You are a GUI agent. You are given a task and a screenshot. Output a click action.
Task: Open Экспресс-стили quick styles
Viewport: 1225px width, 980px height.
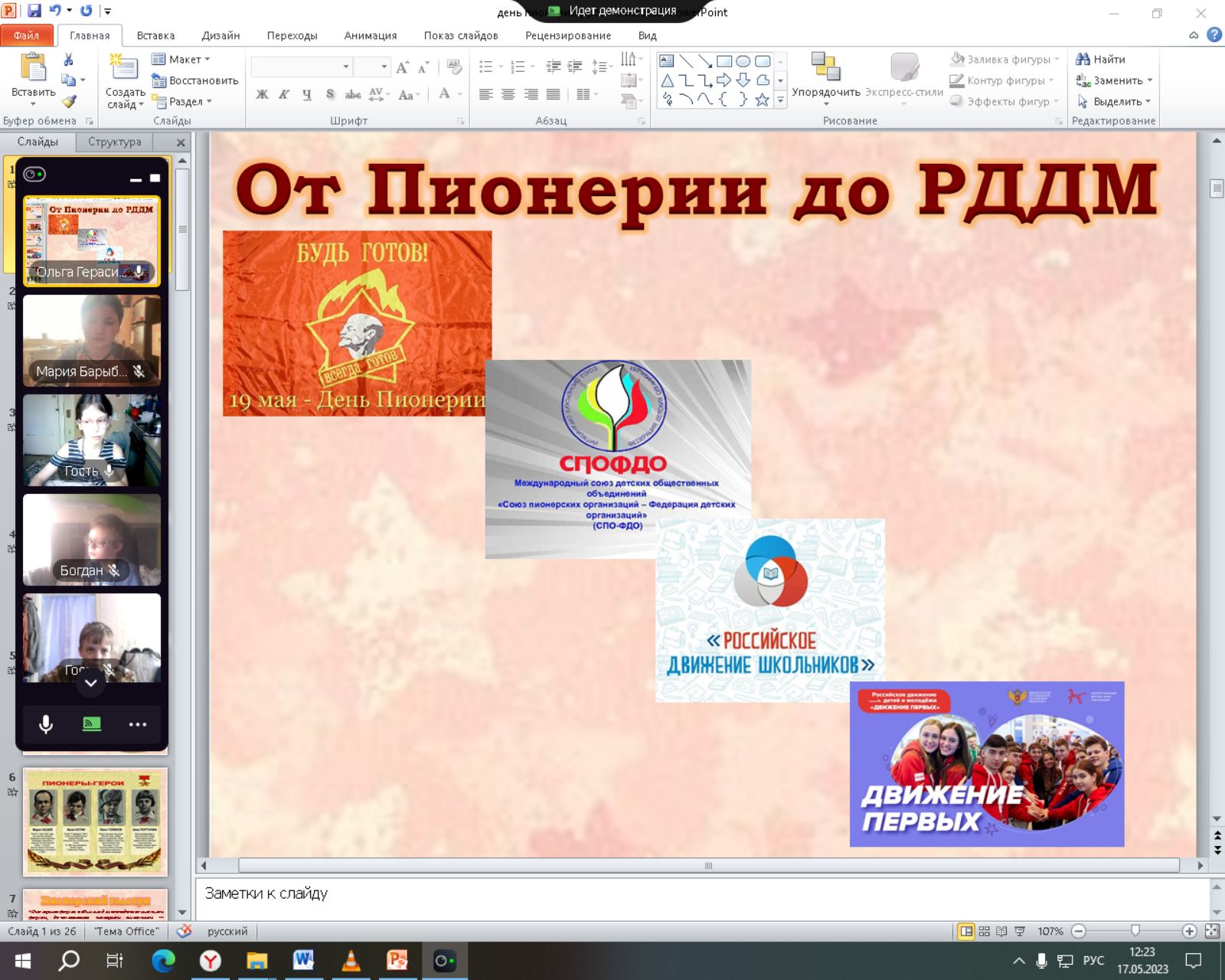(x=904, y=80)
